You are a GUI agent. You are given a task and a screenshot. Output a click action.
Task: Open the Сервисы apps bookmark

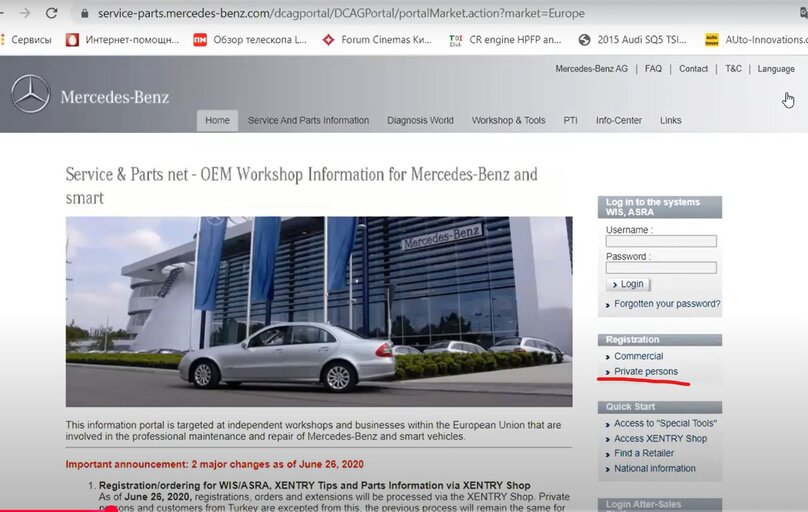27,40
